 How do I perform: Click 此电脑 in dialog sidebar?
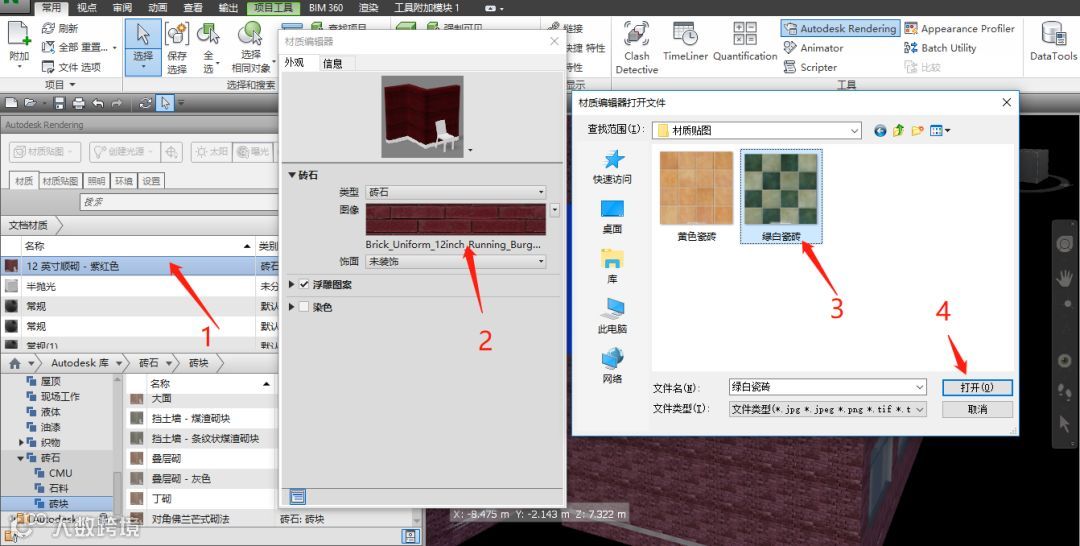(x=612, y=317)
